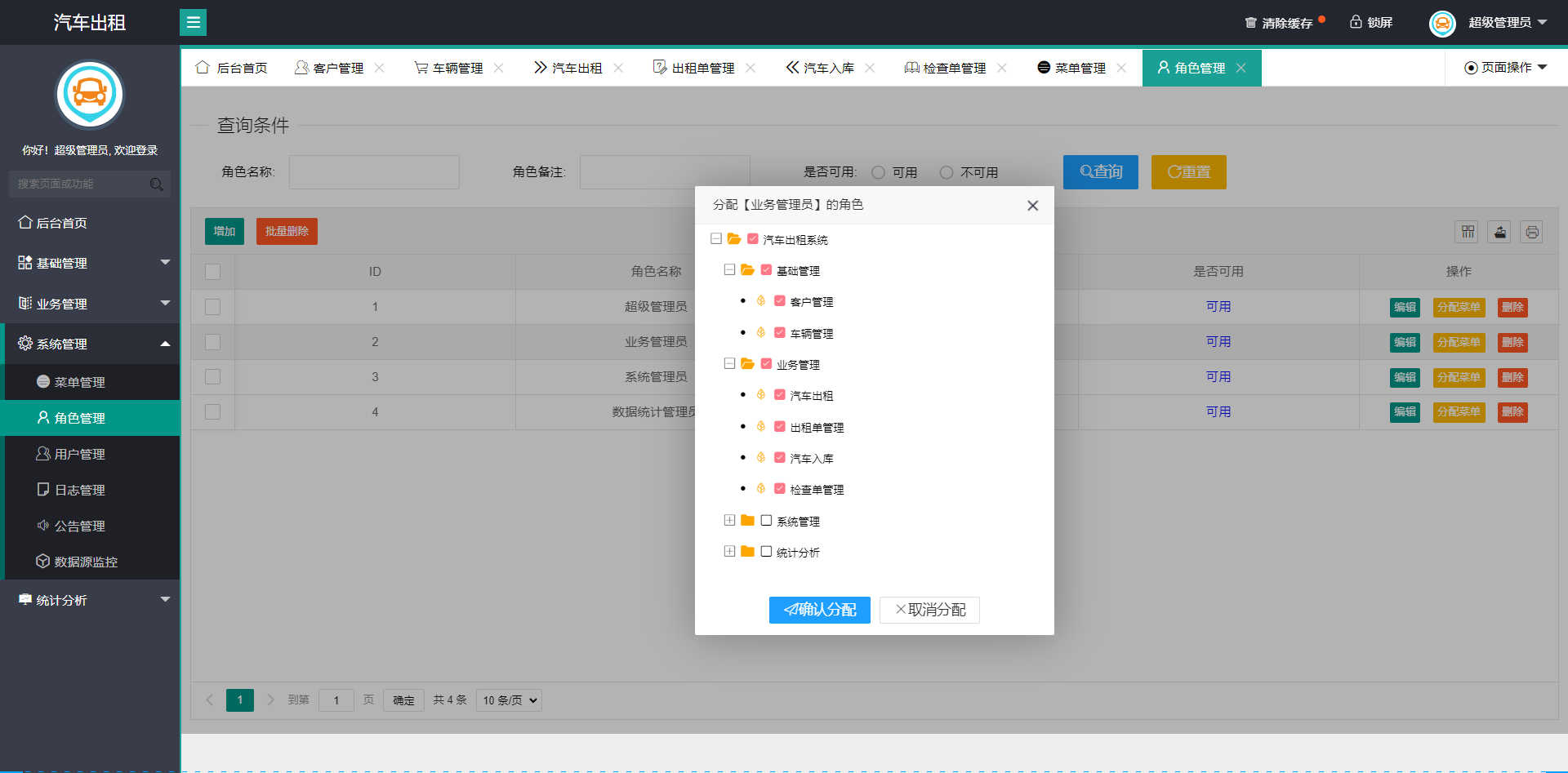1568x773 pixels.
Task: Click the export table icon
Action: click(1499, 232)
